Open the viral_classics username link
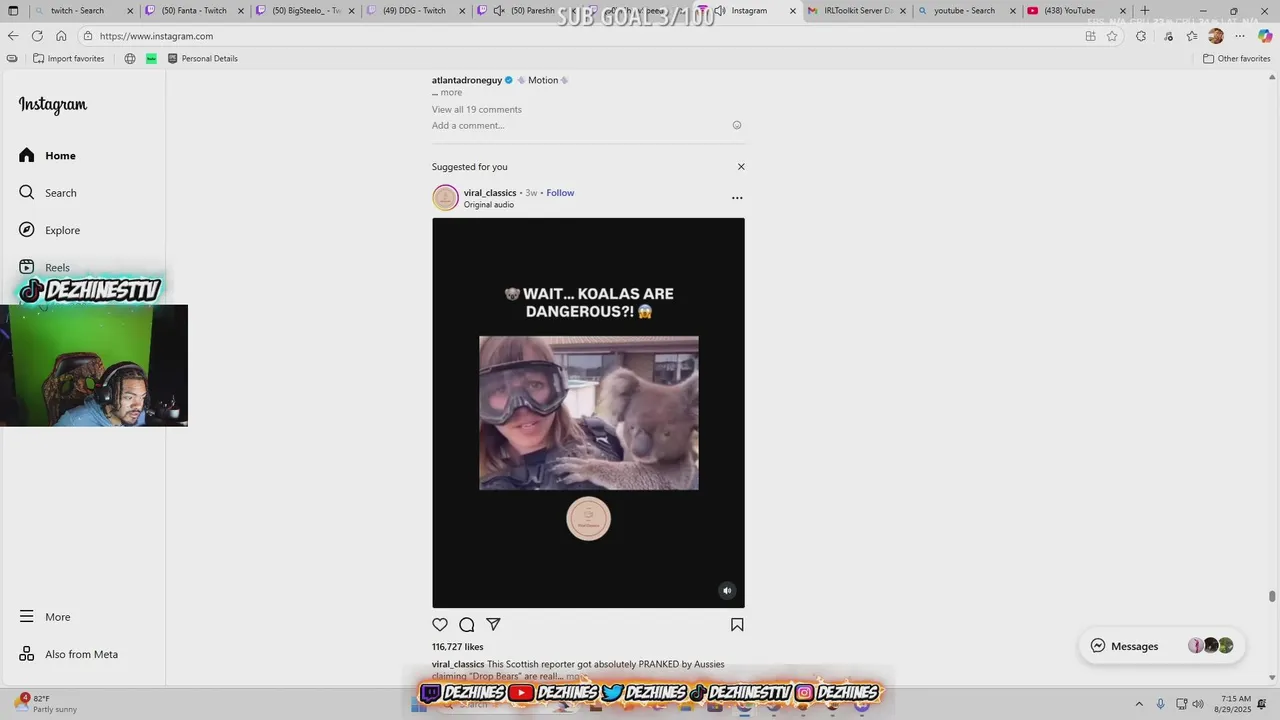Viewport: 1280px width, 720px height. [x=490, y=193]
